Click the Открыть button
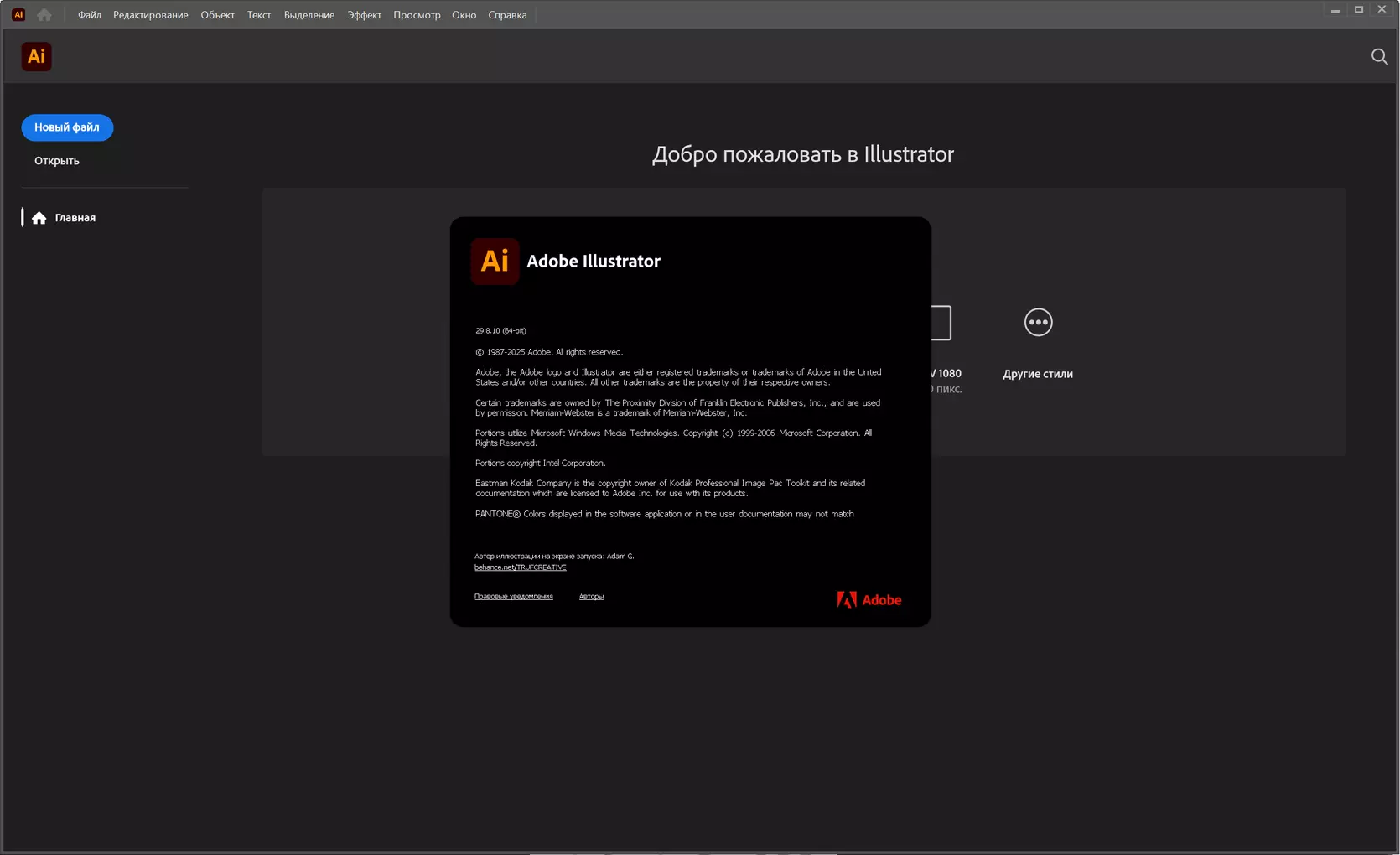The image size is (1400, 855). pyautogui.click(x=57, y=161)
